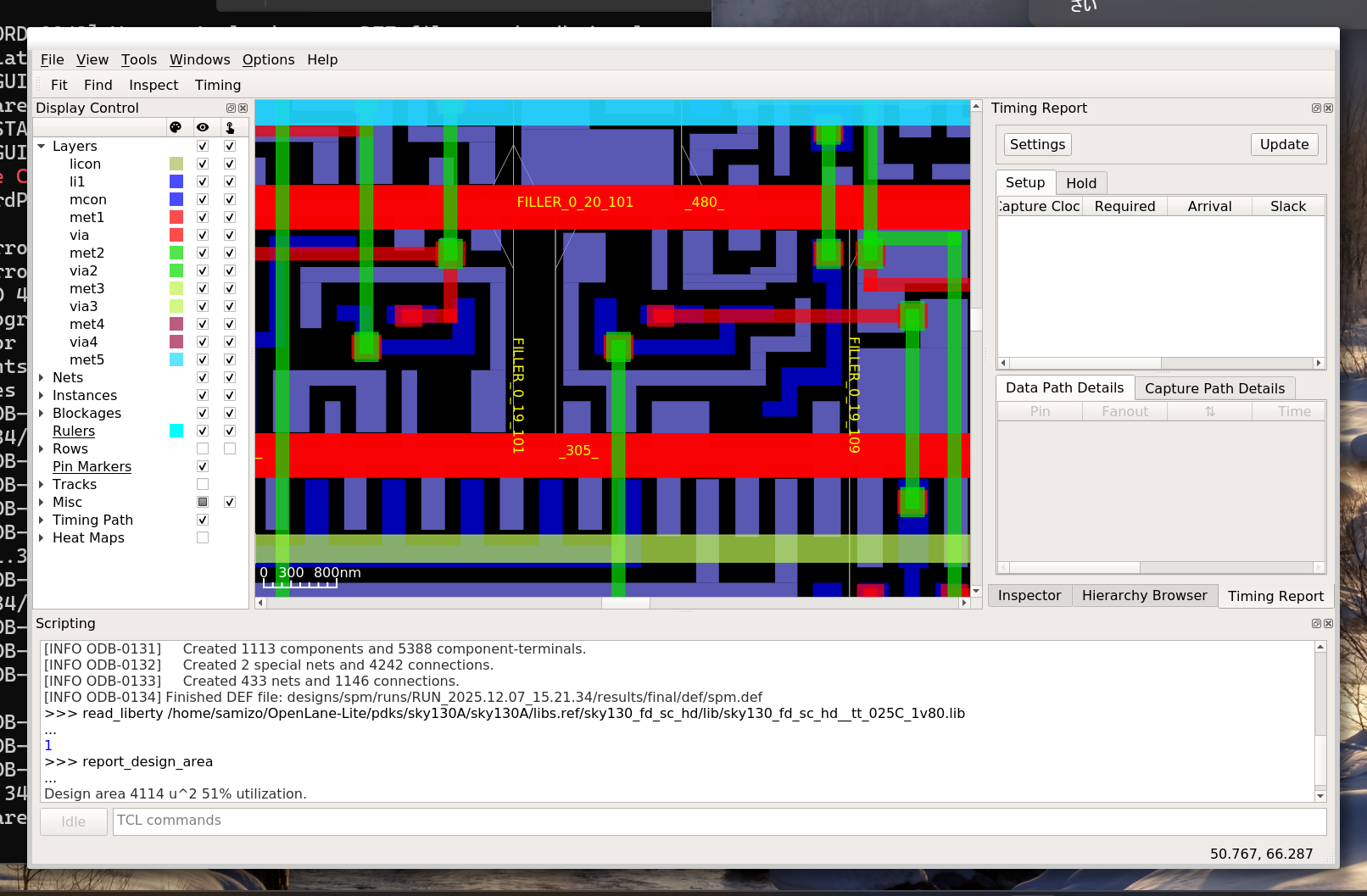Float the Display Control panel
This screenshot has width=1367, height=896.
tap(231, 109)
